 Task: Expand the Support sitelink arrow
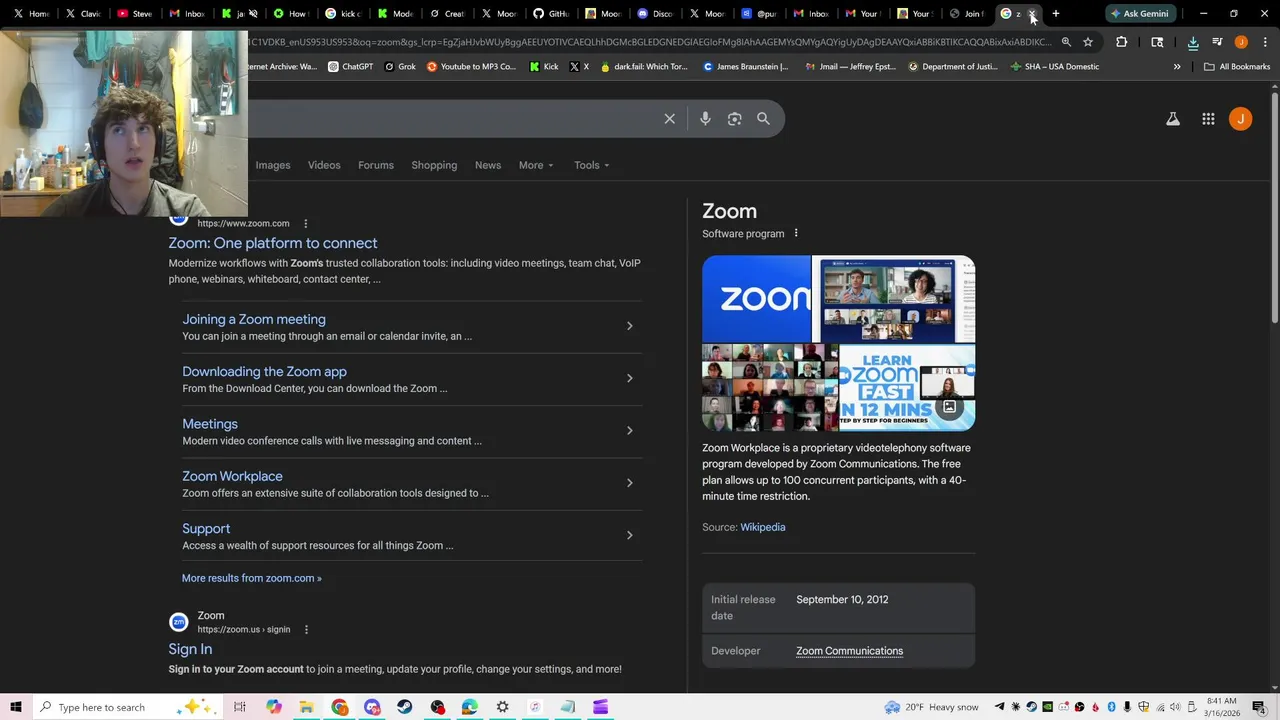[629, 535]
